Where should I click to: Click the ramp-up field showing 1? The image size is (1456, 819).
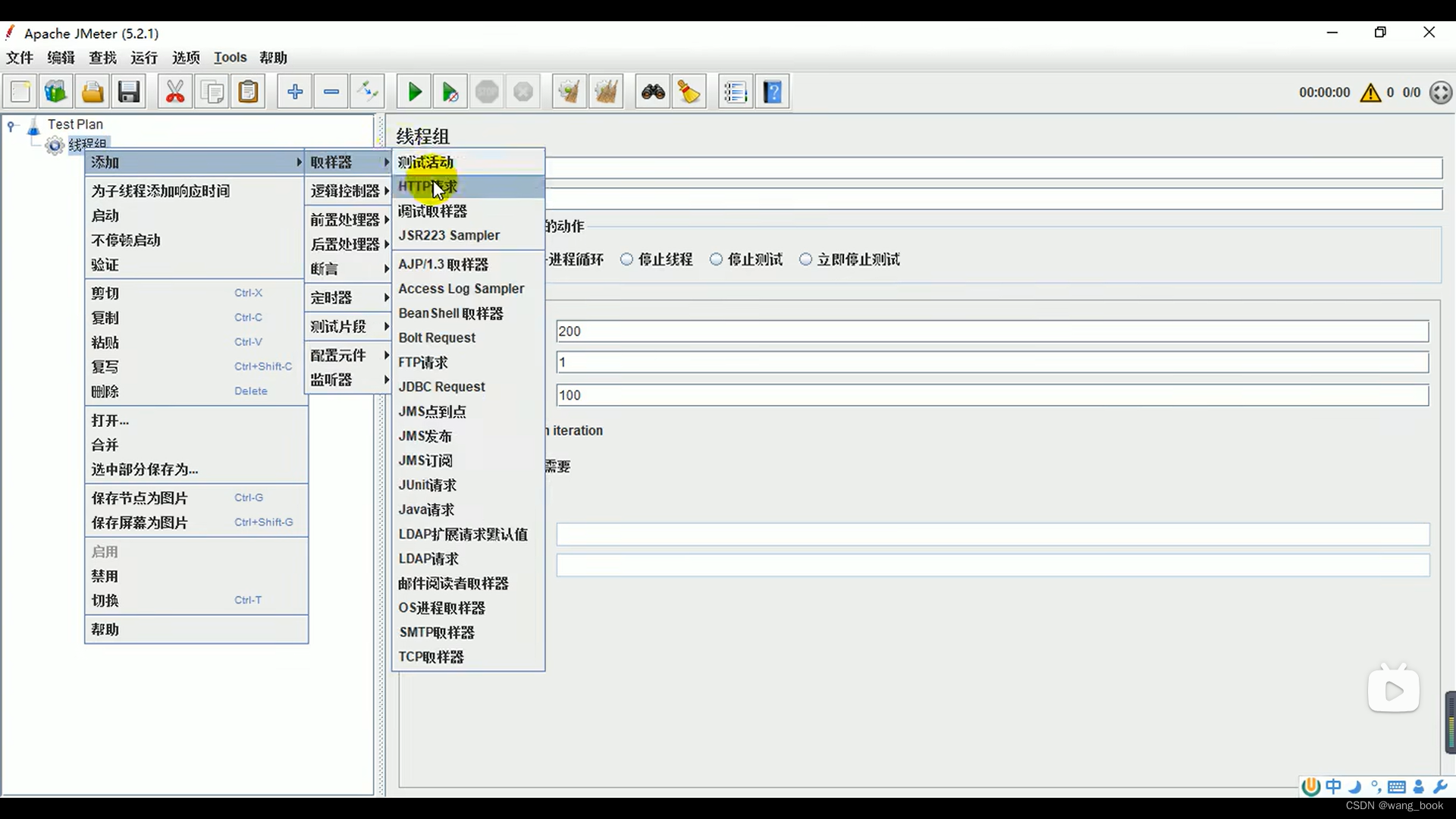pos(993,362)
